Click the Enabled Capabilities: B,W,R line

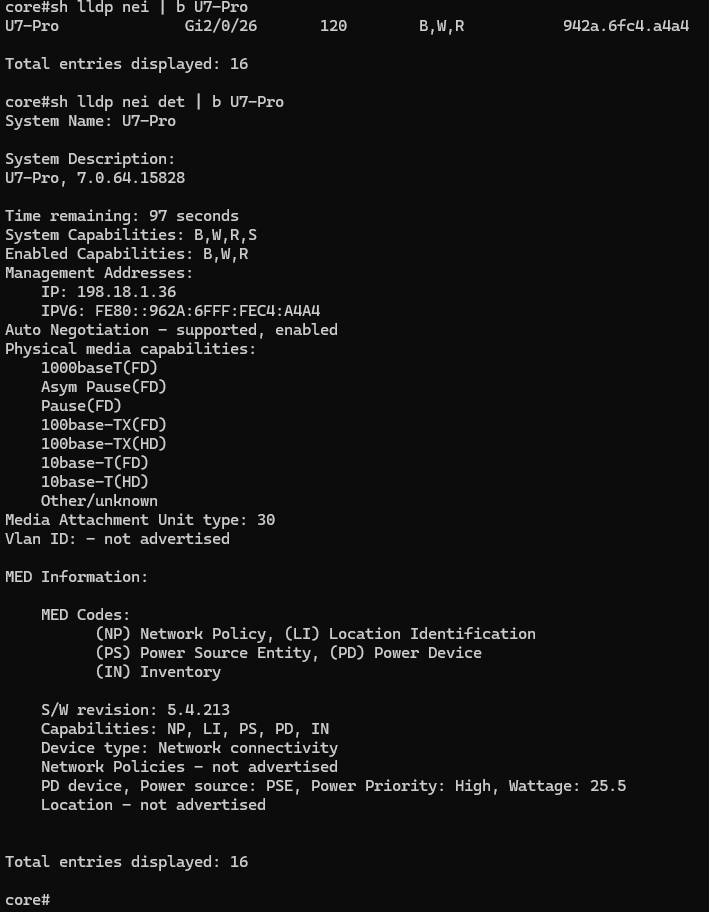[127, 254]
